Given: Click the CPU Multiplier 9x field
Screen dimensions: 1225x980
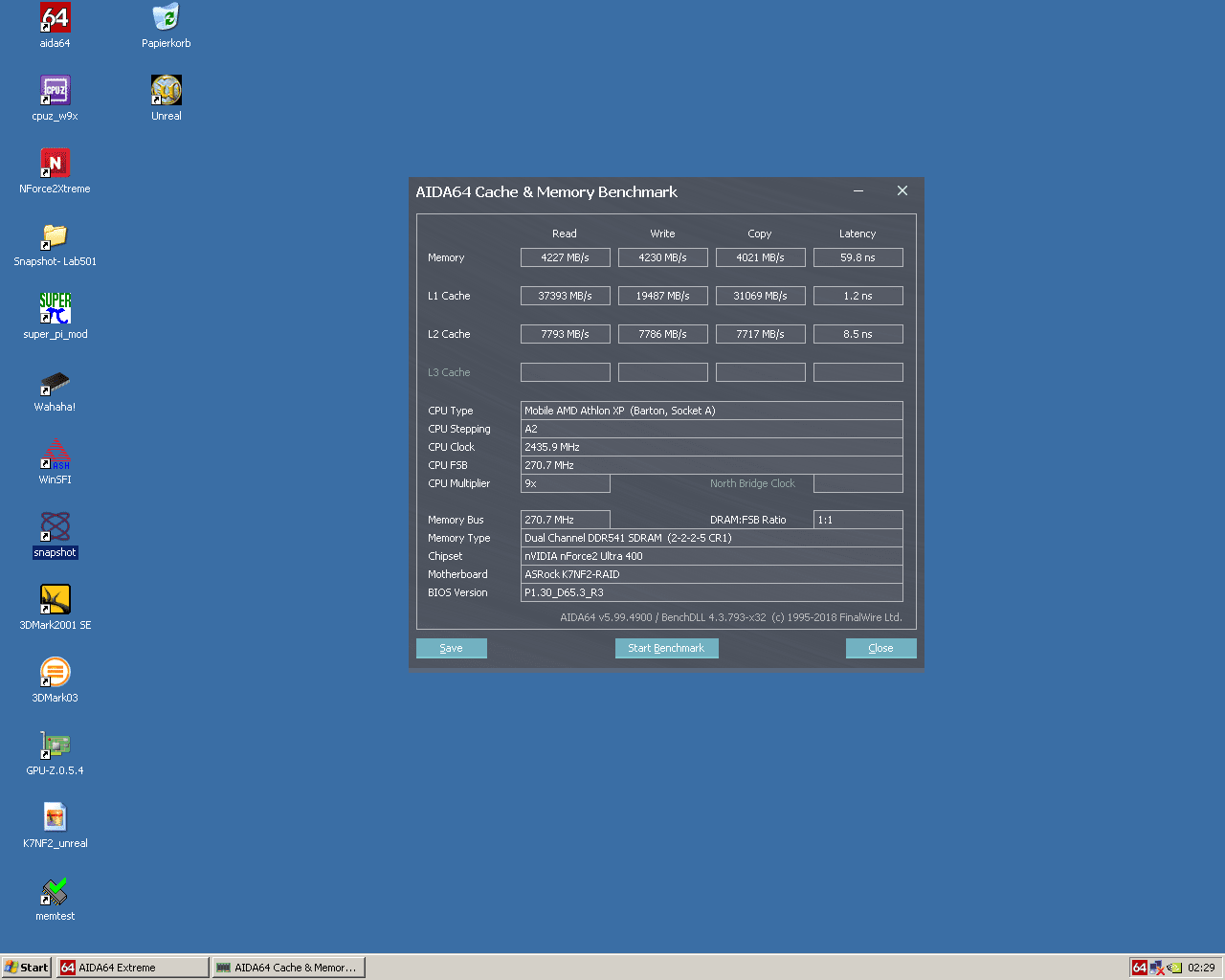Looking at the screenshot, I should click(x=566, y=483).
